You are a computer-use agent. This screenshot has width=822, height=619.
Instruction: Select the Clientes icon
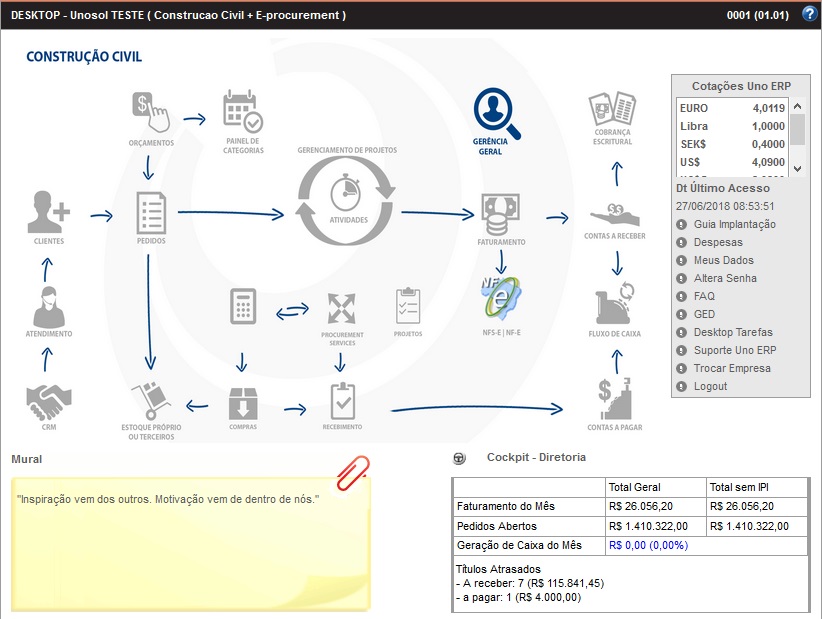pos(50,210)
